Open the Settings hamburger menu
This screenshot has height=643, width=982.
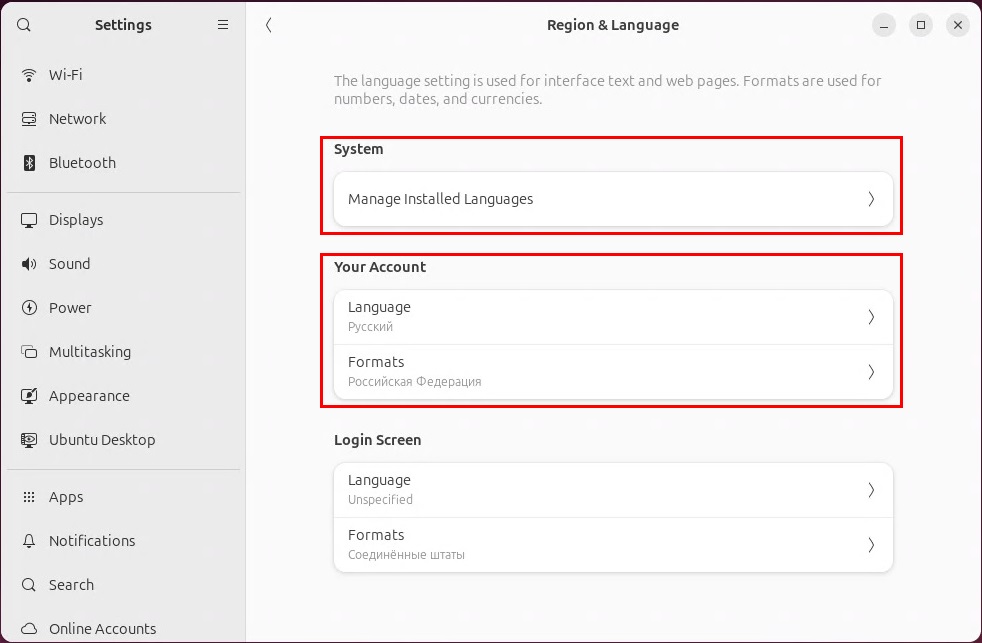[x=223, y=25]
